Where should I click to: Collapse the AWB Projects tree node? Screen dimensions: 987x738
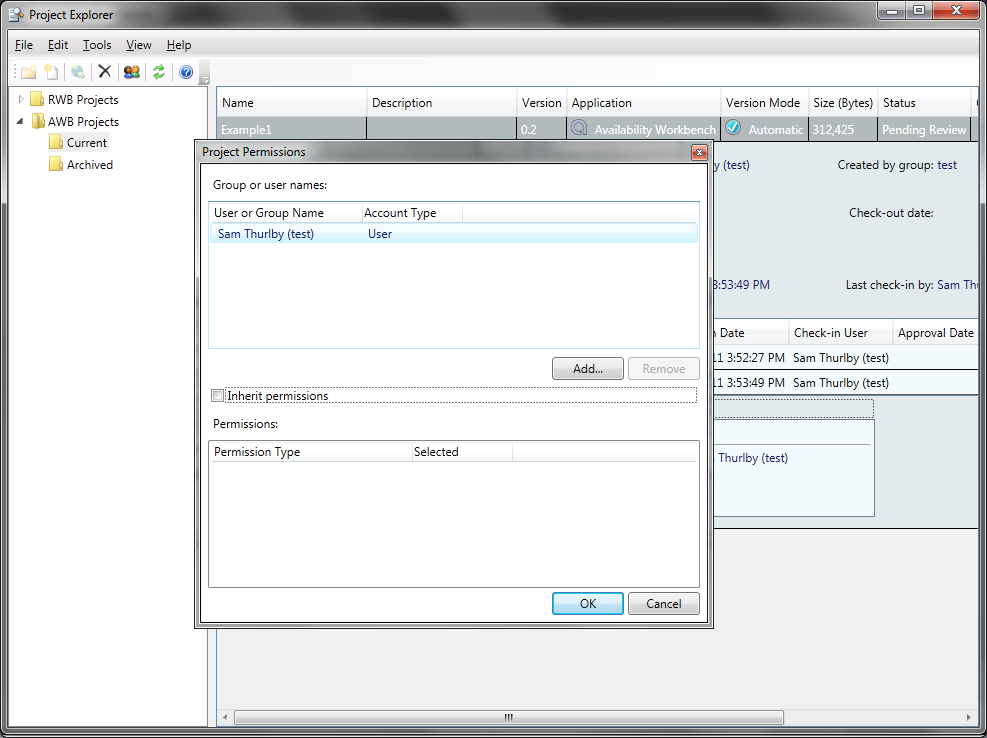(21, 121)
